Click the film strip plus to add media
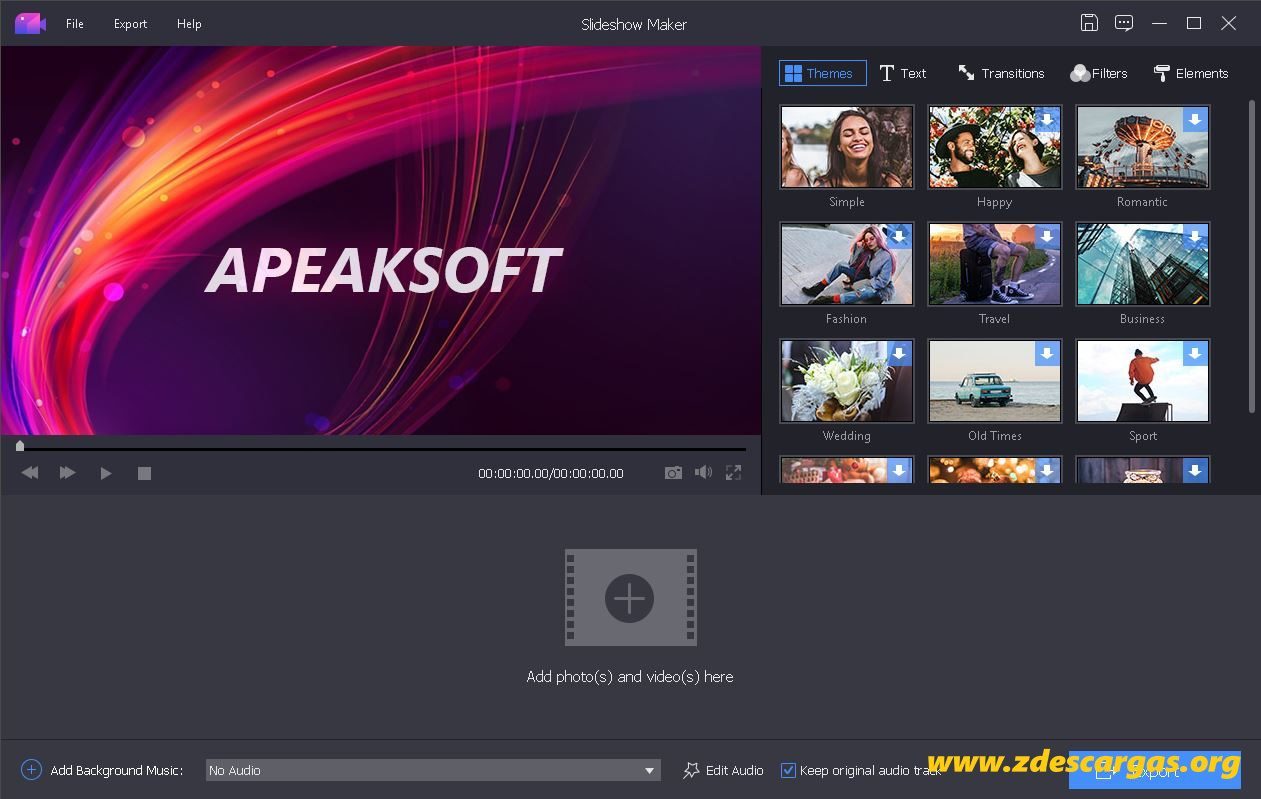 [x=630, y=597]
